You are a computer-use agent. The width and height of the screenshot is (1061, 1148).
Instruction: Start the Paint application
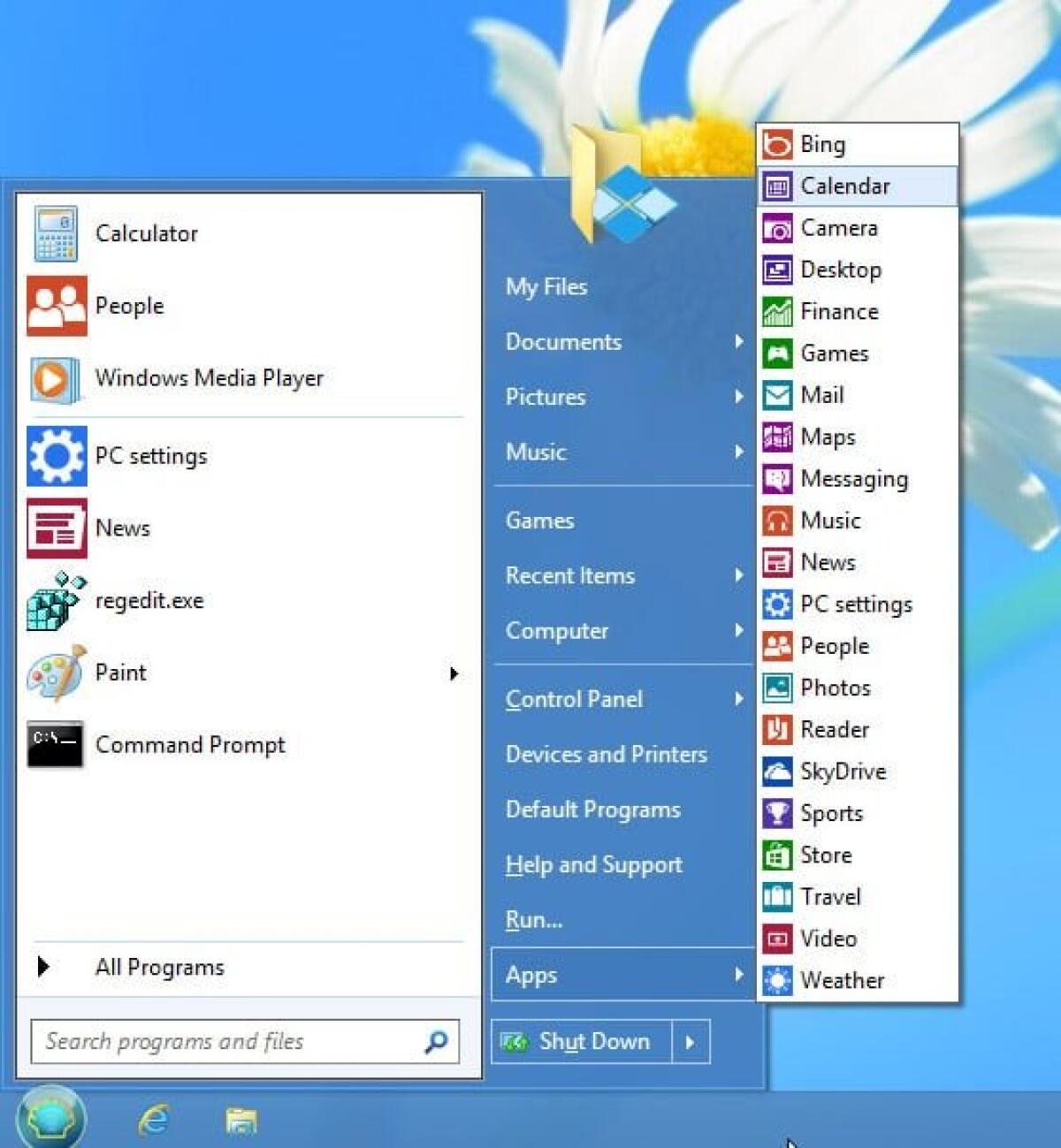point(121,672)
